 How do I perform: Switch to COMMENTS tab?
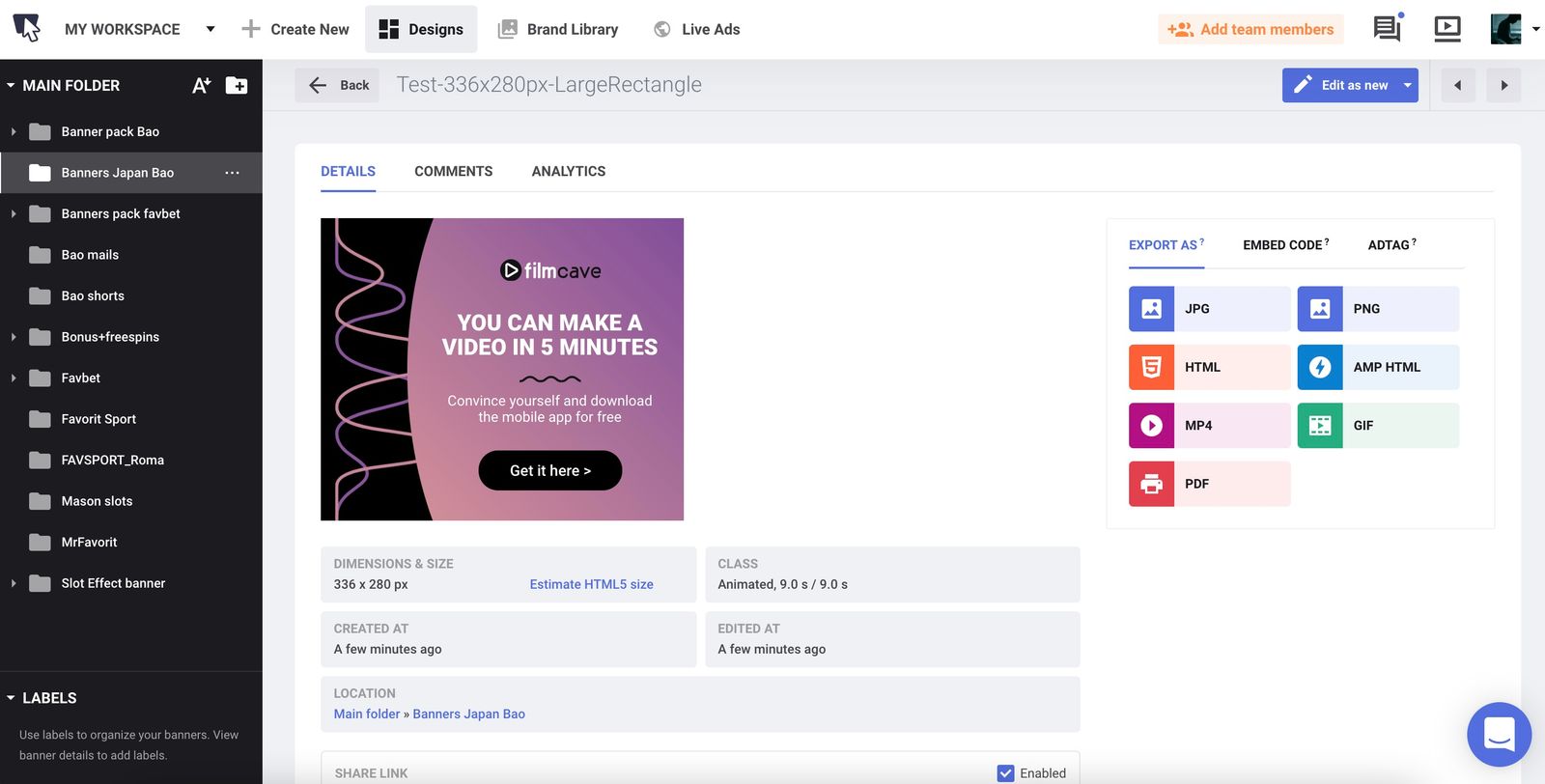coord(454,171)
